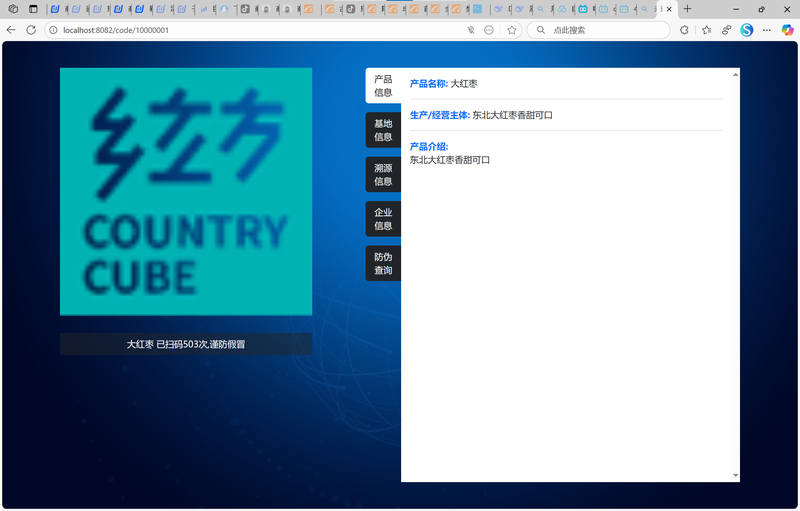Screen dimensions: 800x511
Task: Click the crossed-out microphone icon in address bar
Action: click(x=471, y=30)
